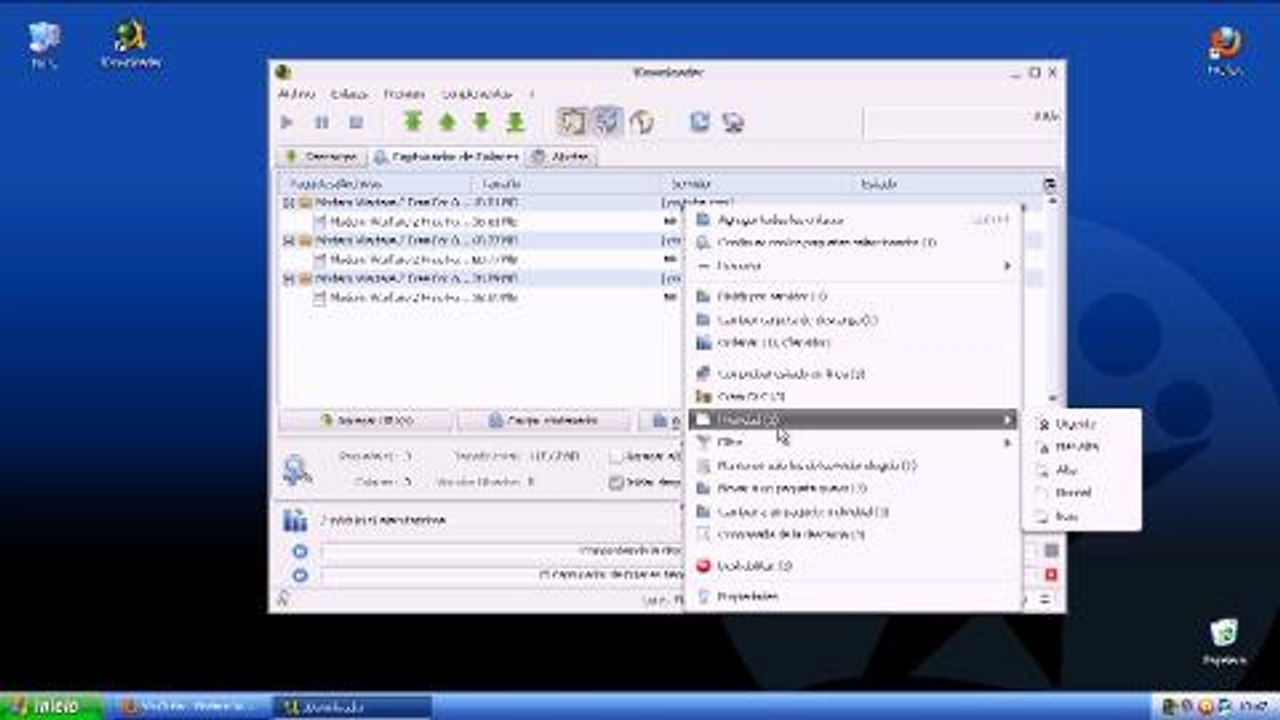Start downloads with the play icon

click(x=288, y=123)
